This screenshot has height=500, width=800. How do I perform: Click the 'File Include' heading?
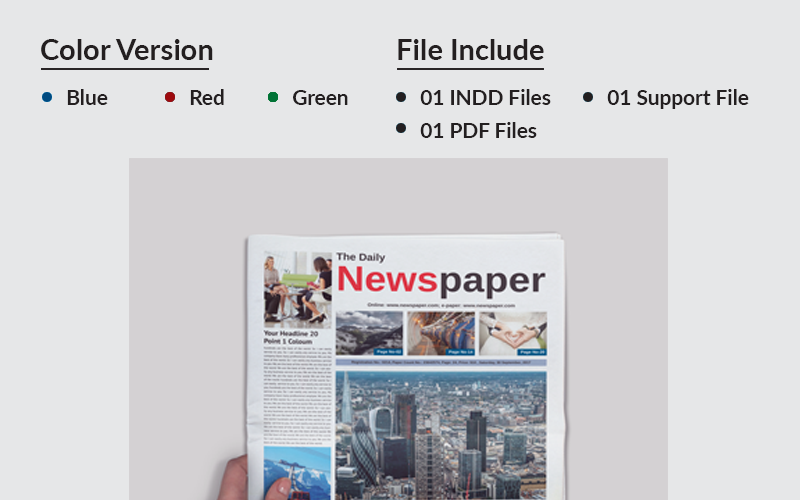pyautogui.click(x=470, y=50)
